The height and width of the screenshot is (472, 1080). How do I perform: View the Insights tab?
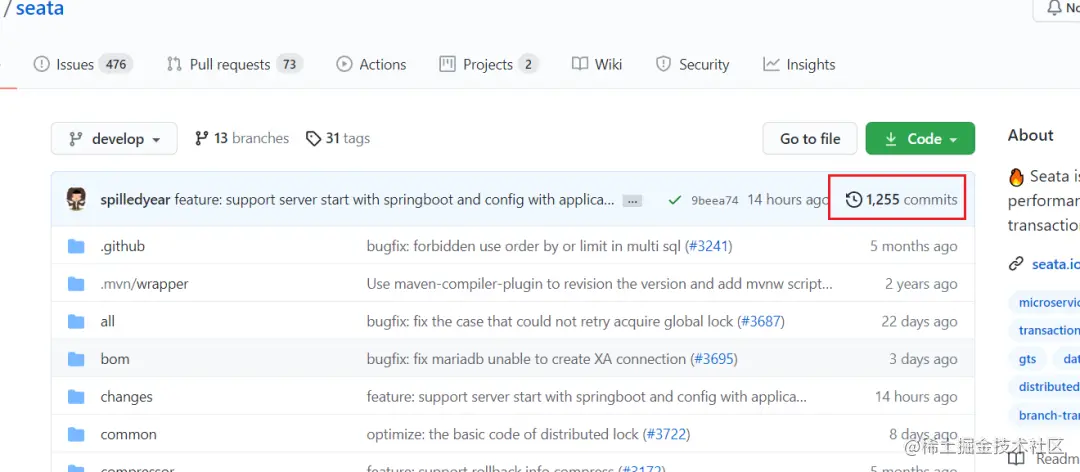[x=799, y=65]
